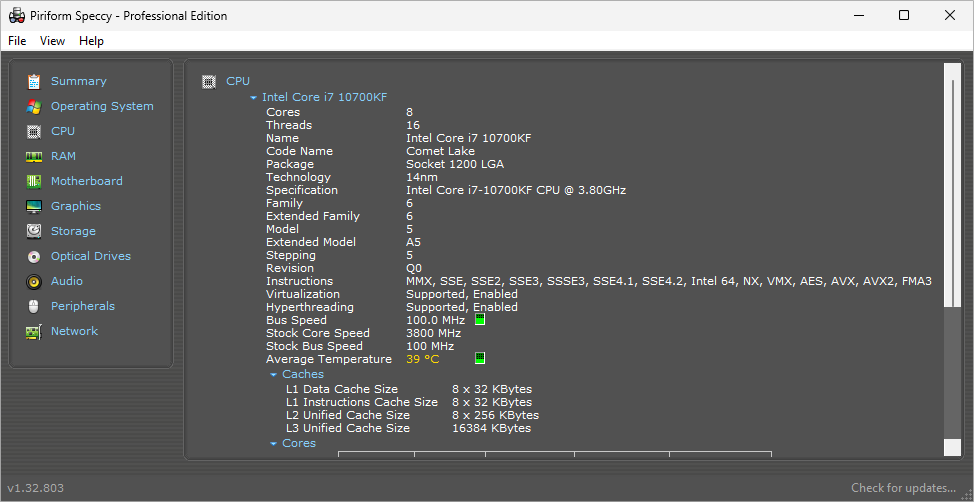This screenshot has height=502, width=974.
Task: Collapse the Intel Core i7 10700KF node
Action: click(x=254, y=98)
